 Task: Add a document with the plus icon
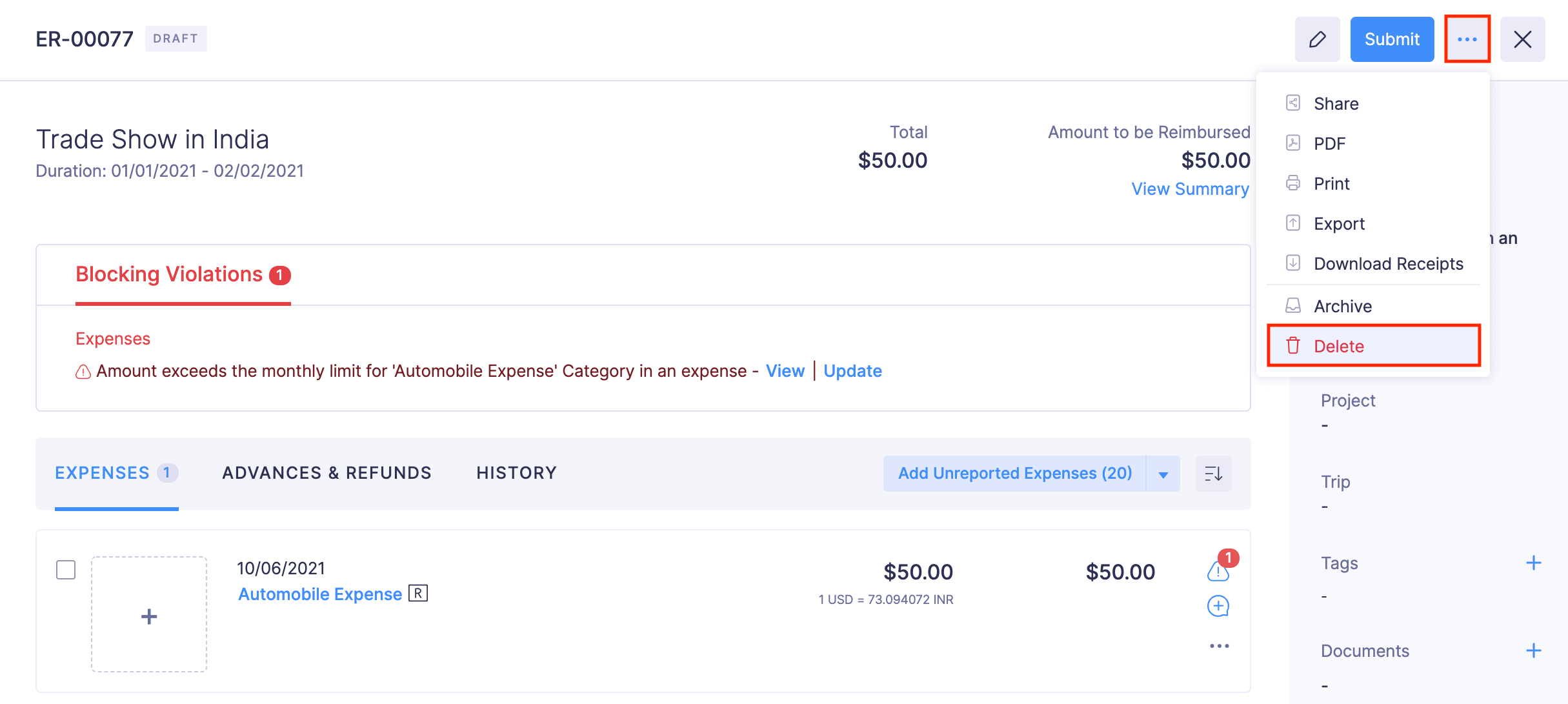coord(1533,650)
